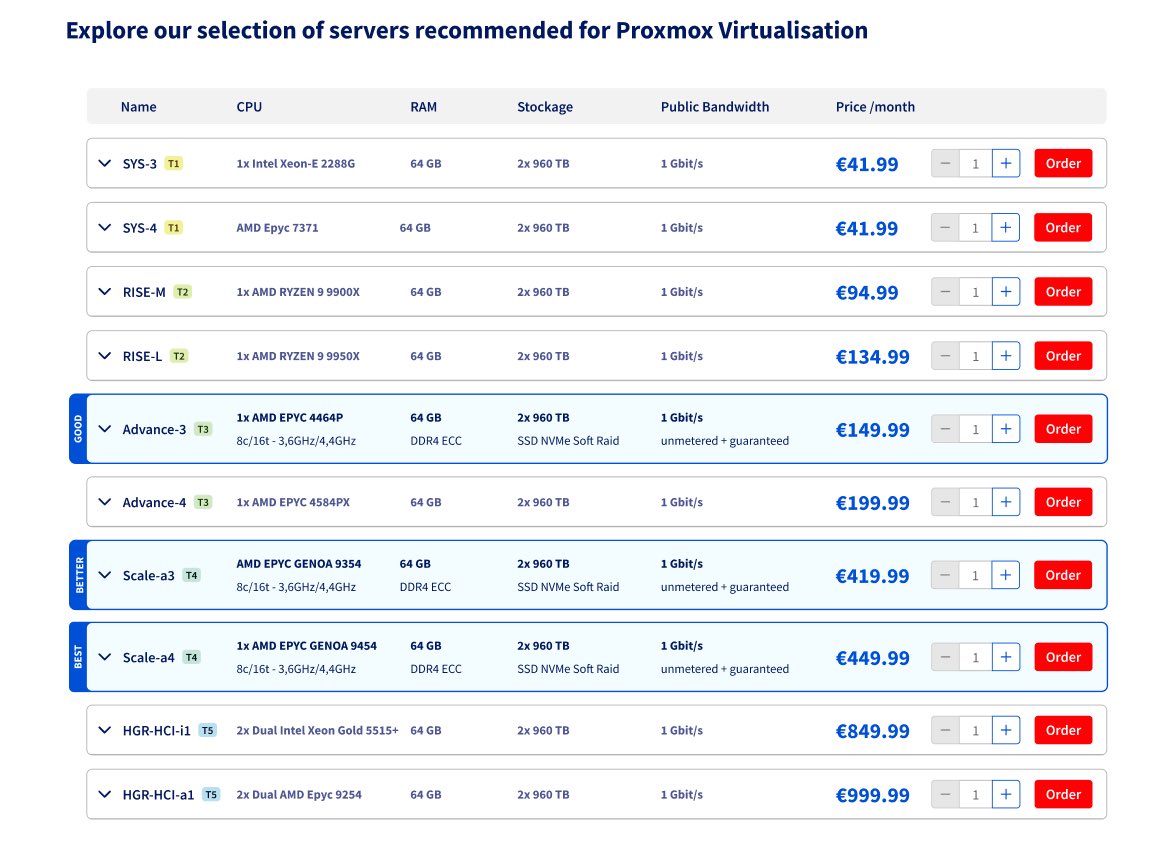Screen dimensions: 1165x858
Task: Increase HGR-HCI-i1 quantity with plus
Action: click(1005, 730)
